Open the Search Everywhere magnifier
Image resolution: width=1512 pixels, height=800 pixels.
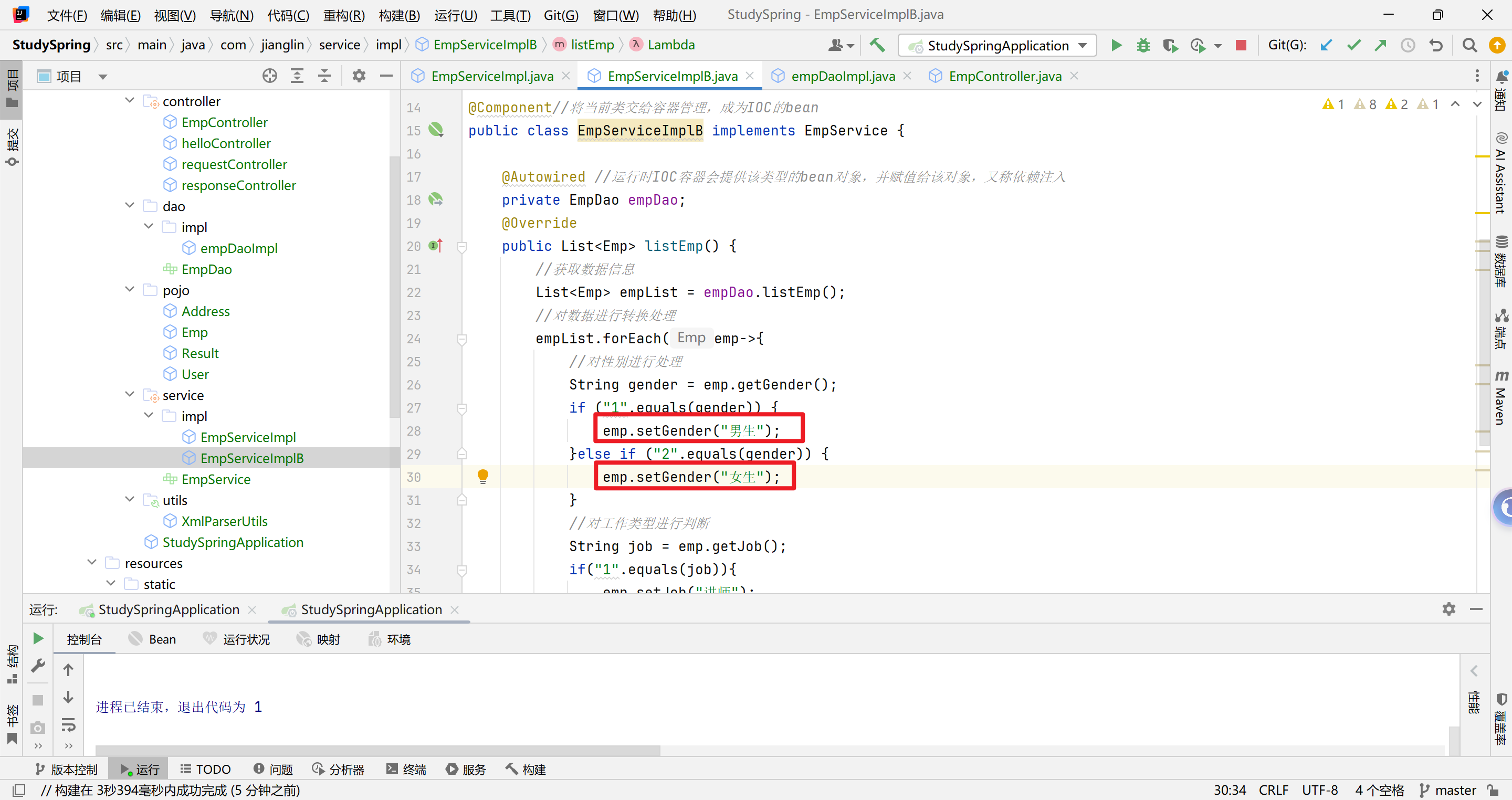tap(1469, 45)
